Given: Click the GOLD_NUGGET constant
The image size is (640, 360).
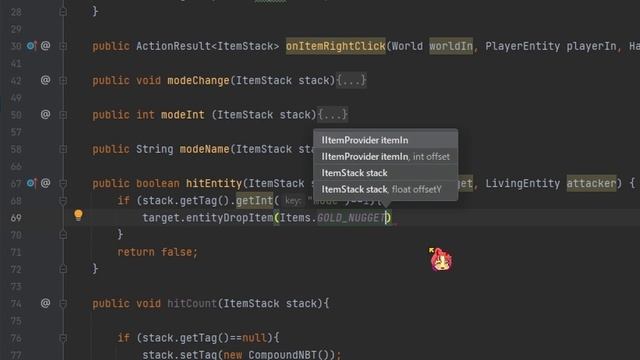Looking at the screenshot, I should (x=351, y=218).
